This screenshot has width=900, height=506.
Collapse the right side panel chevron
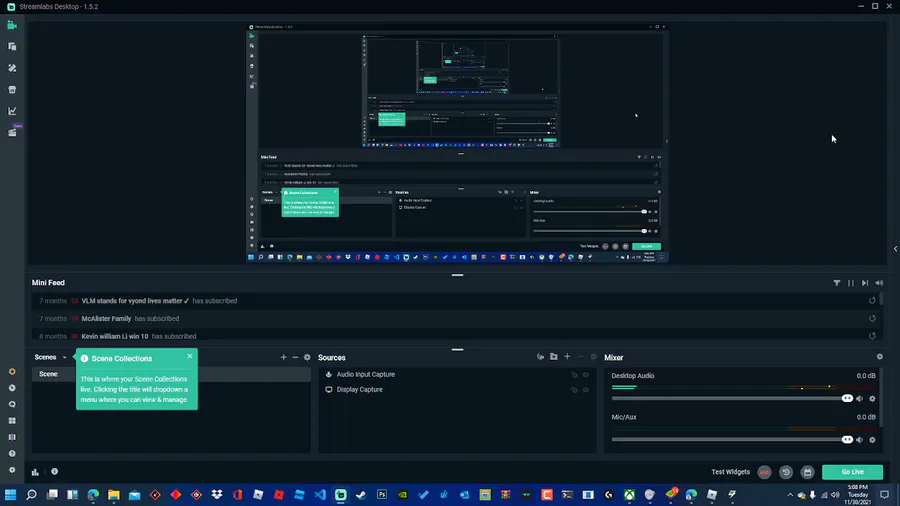tap(895, 249)
